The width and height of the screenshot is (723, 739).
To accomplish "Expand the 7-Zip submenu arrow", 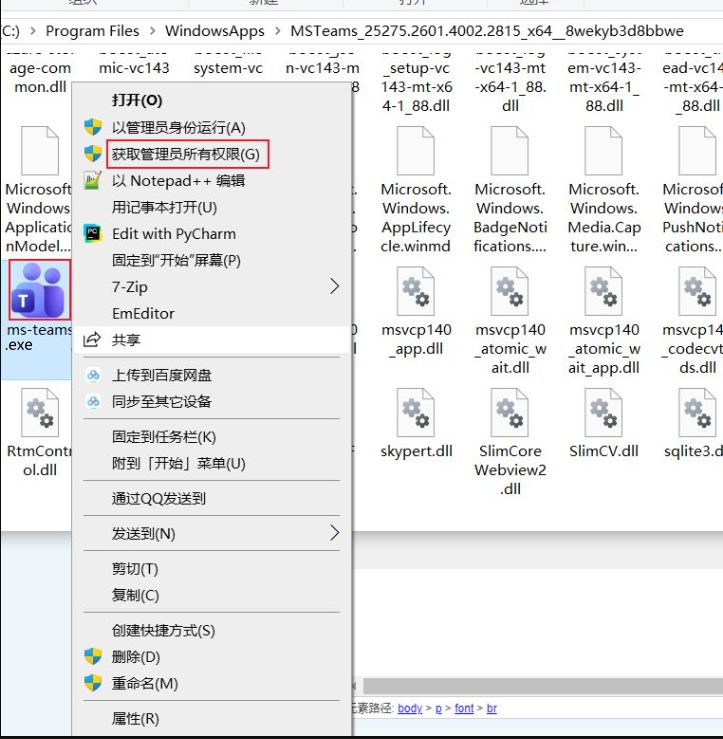I will (334, 287).
